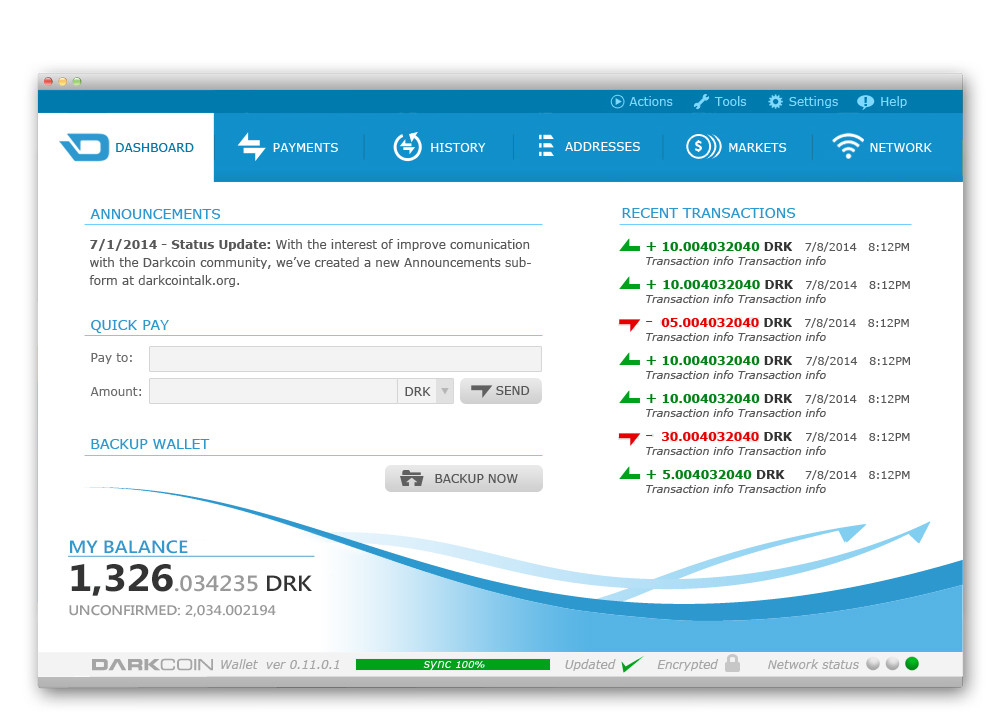Viewport: 1001px width, 727px height.
Task: Click the BACKUP NOW button
Action: pos(463,479)
